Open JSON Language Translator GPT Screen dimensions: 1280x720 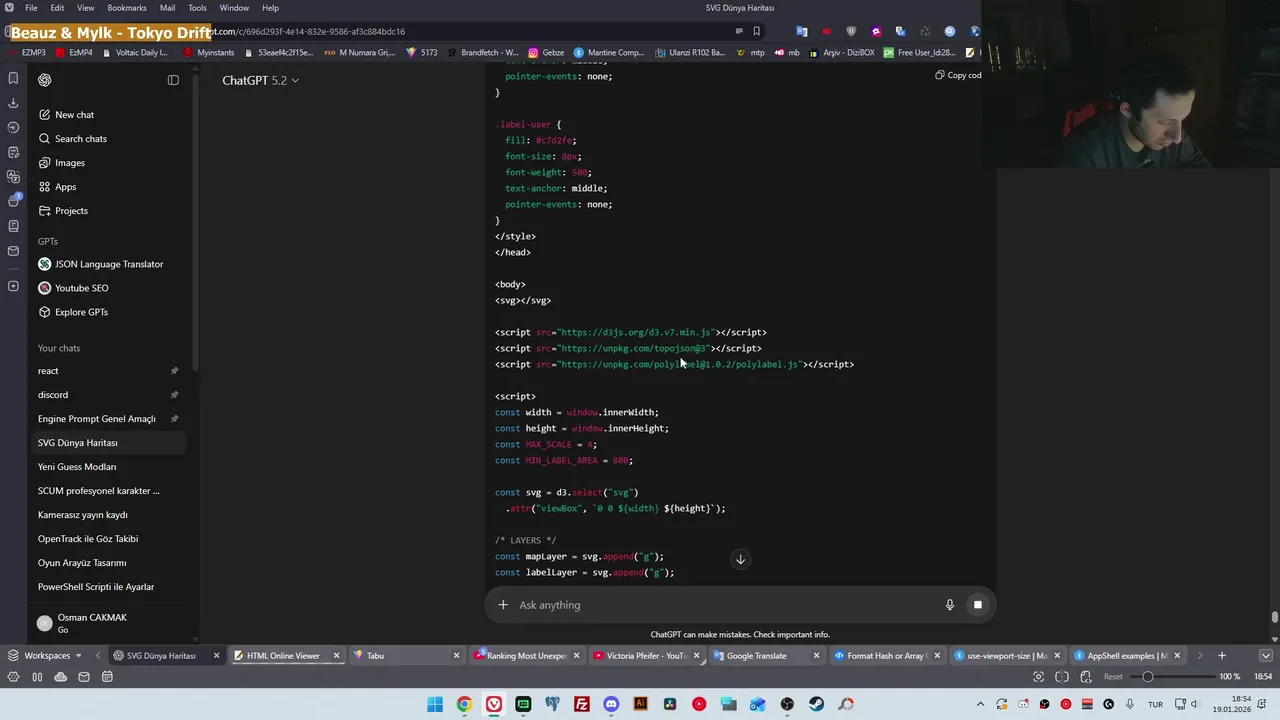click(x=108, y=264)
